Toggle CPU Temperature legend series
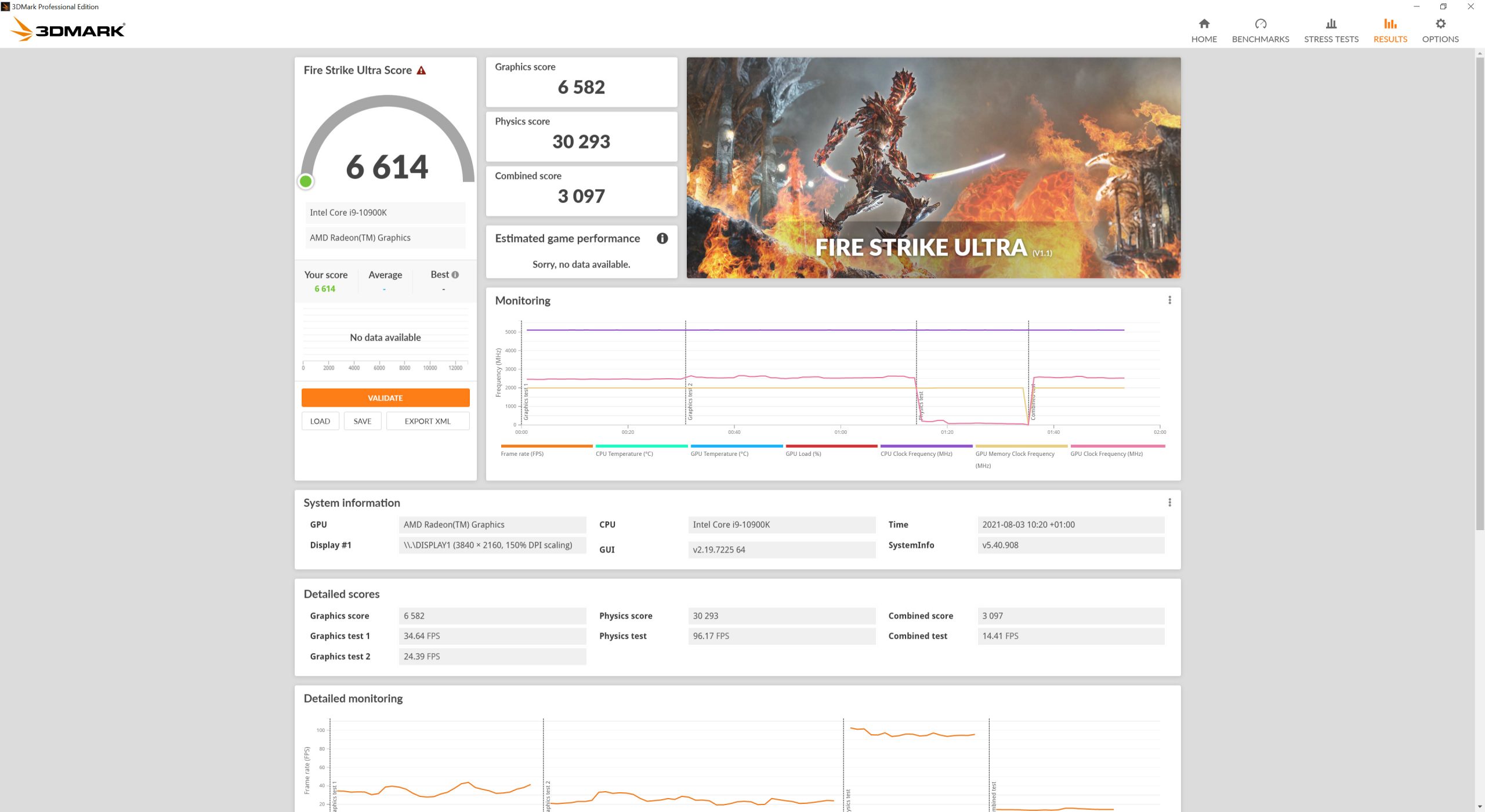This screenshot has width=1485, height=812. point(624,454)
